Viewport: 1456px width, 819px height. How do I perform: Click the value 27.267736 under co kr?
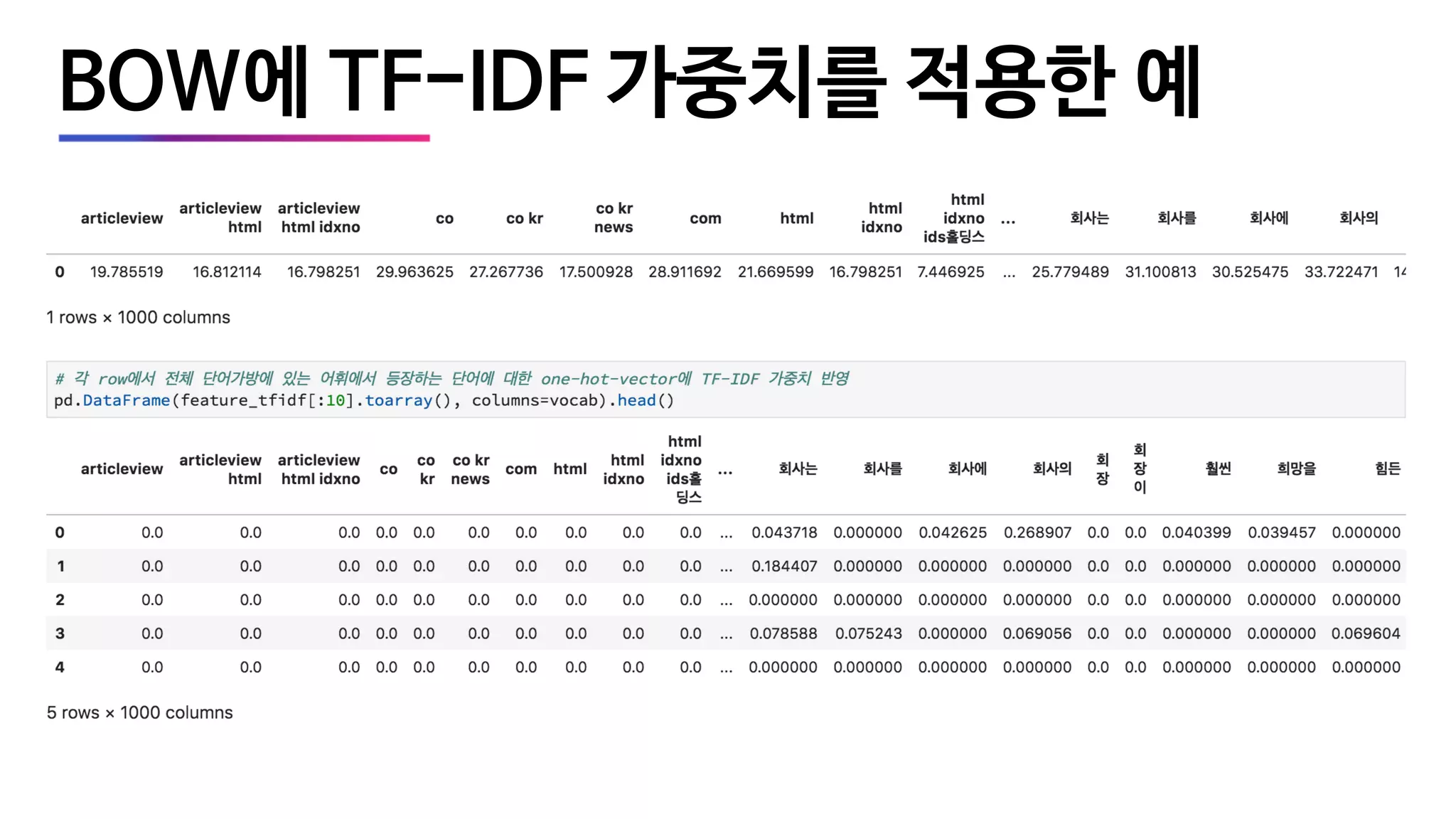click(x=505, y=272)
